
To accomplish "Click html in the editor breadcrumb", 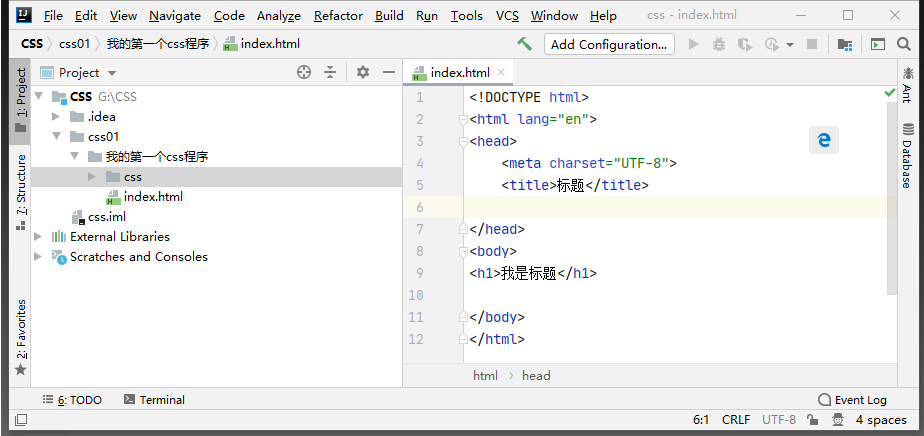I will click(486, 375).
